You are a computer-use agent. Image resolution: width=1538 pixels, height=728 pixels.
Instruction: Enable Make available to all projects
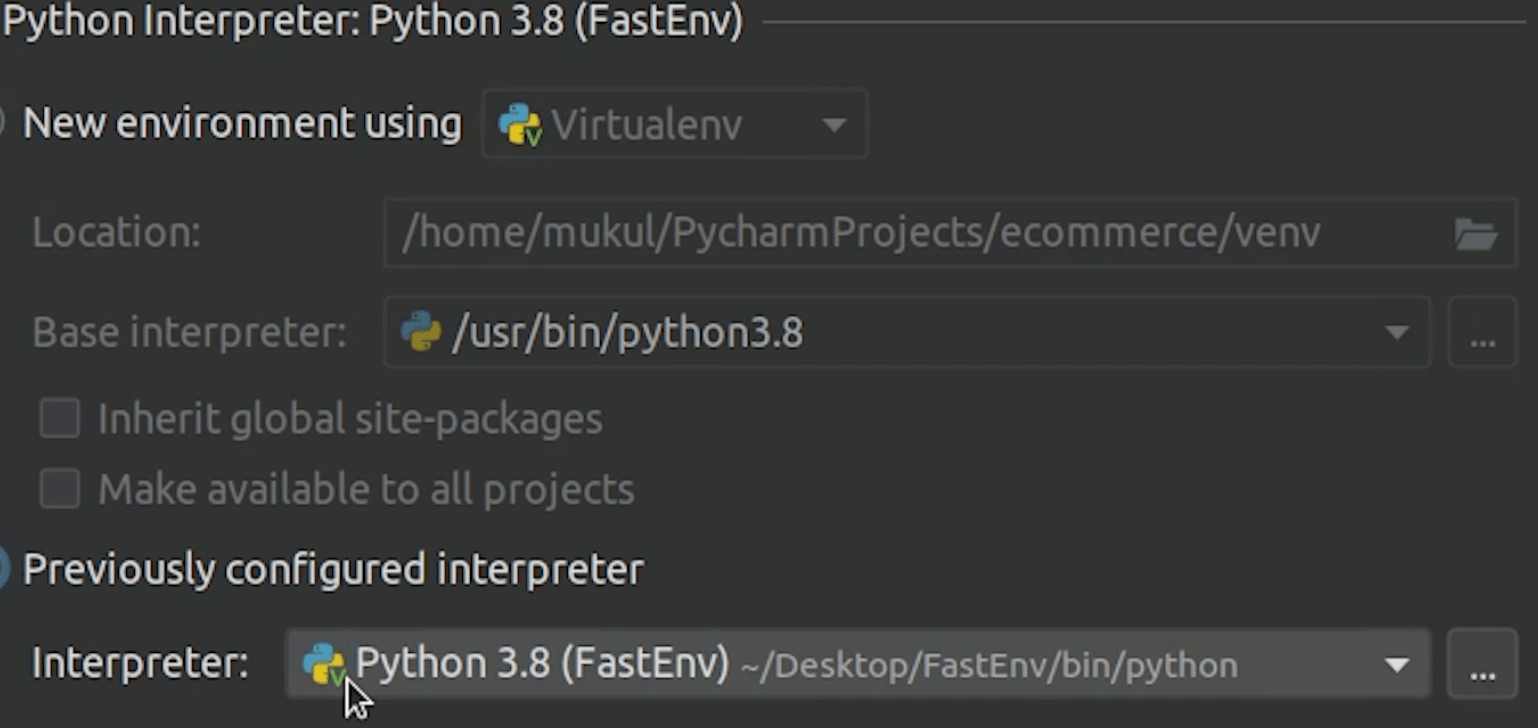point(60,490)
